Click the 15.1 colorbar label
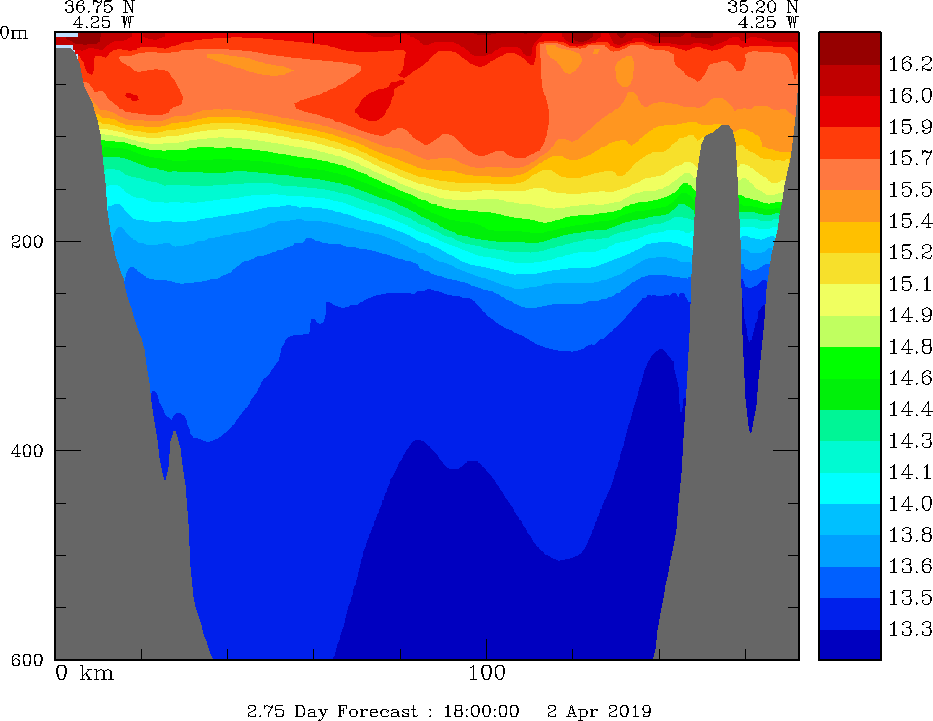Viewport: 933px width, 721px height. pyautogui.click(x=910, y=284)
